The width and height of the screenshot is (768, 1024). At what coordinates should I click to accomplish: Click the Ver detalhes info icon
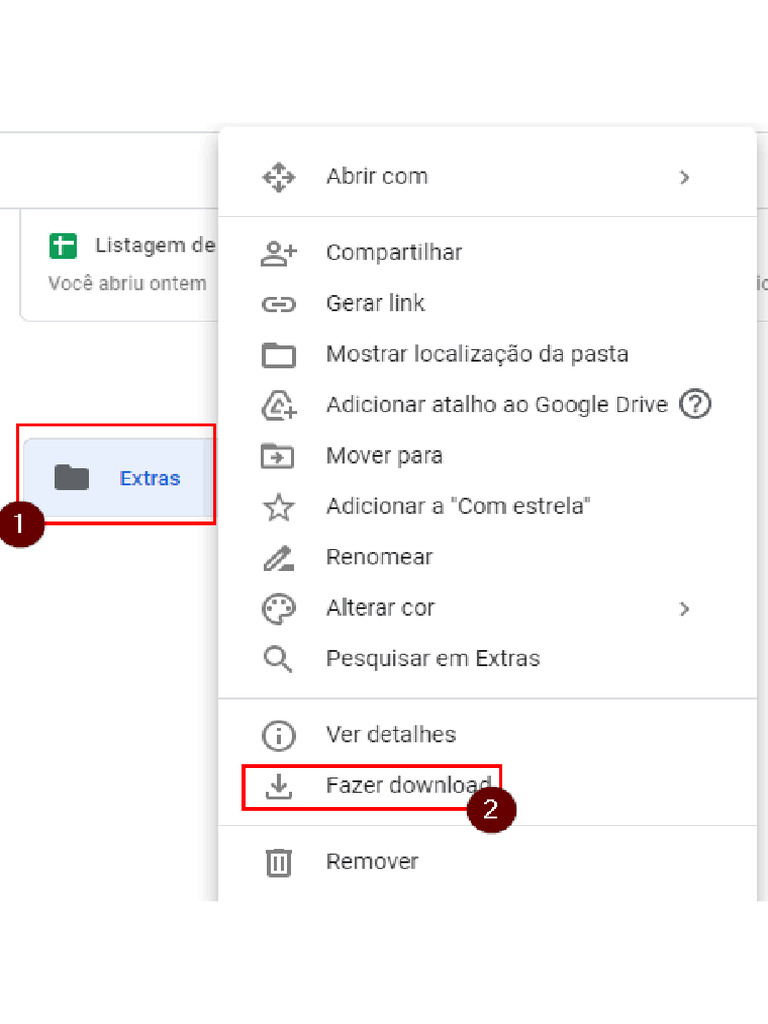coord(278,736)
